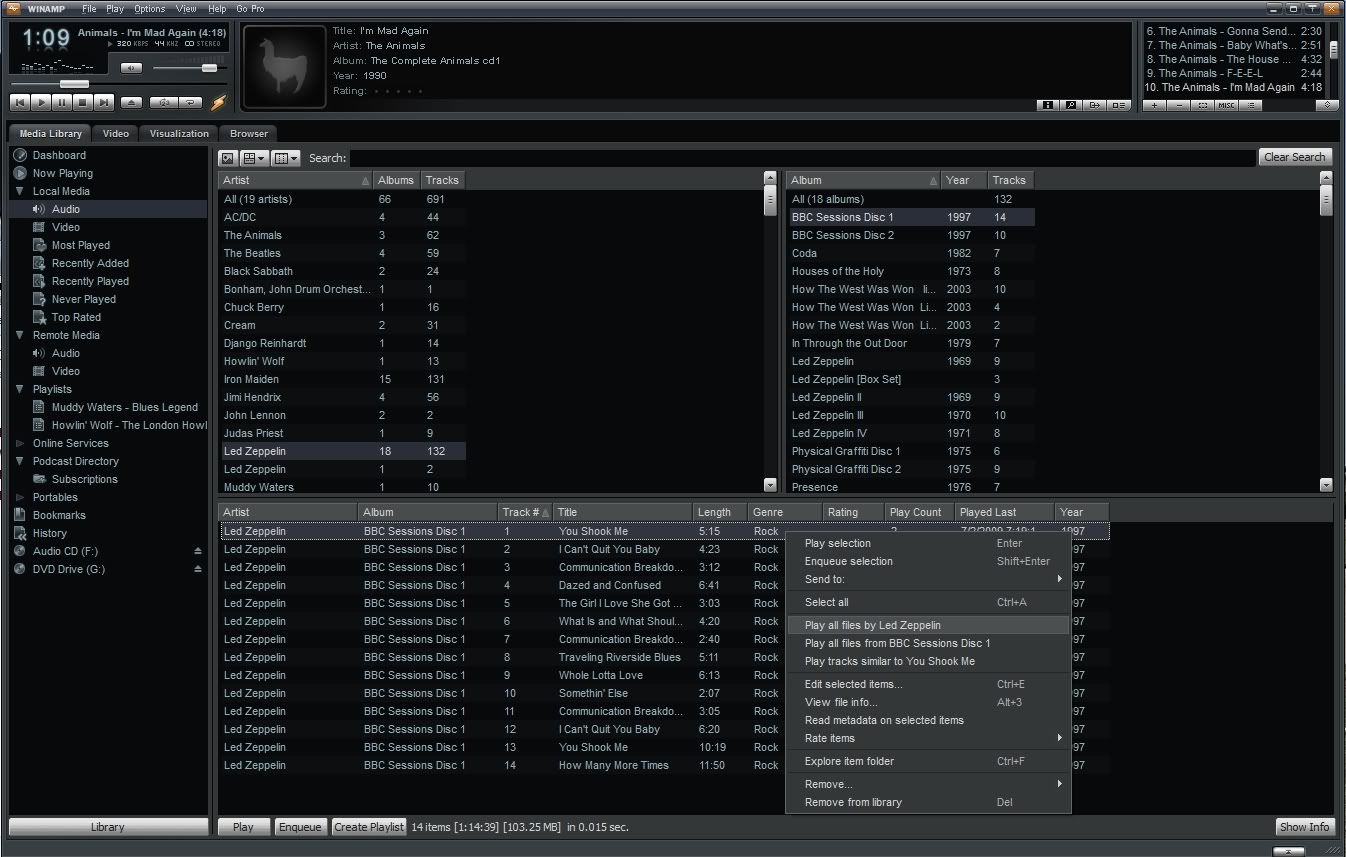Select the Top Rated view

point(76,317)
